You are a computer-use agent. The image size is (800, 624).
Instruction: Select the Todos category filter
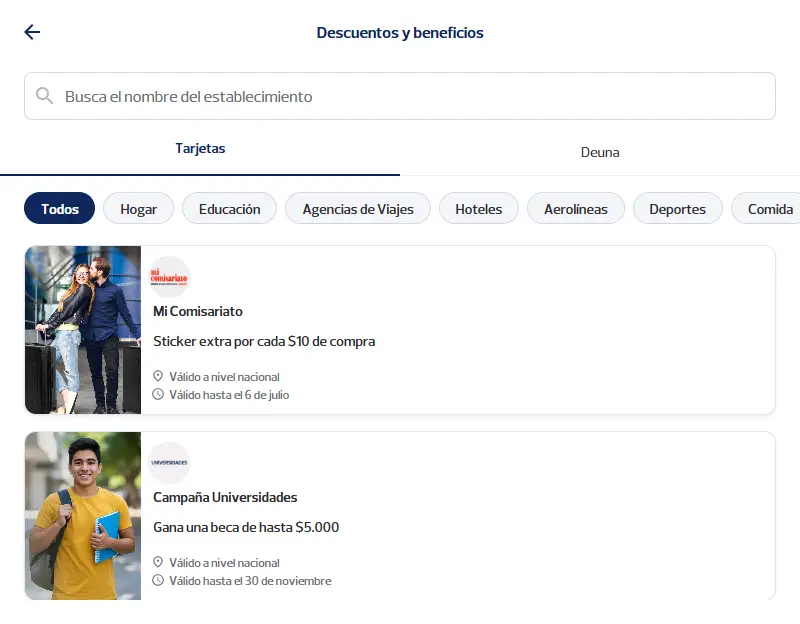pos(60,208)
